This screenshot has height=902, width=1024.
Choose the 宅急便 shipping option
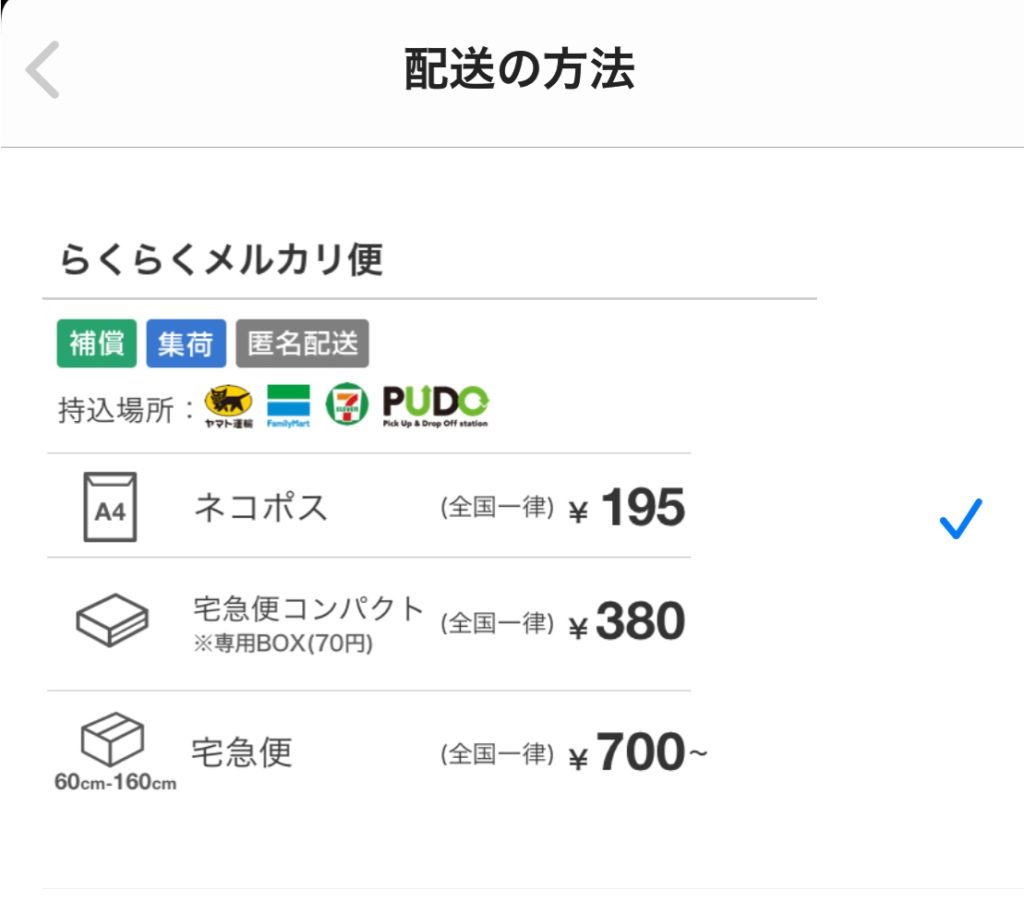[242, 752]
